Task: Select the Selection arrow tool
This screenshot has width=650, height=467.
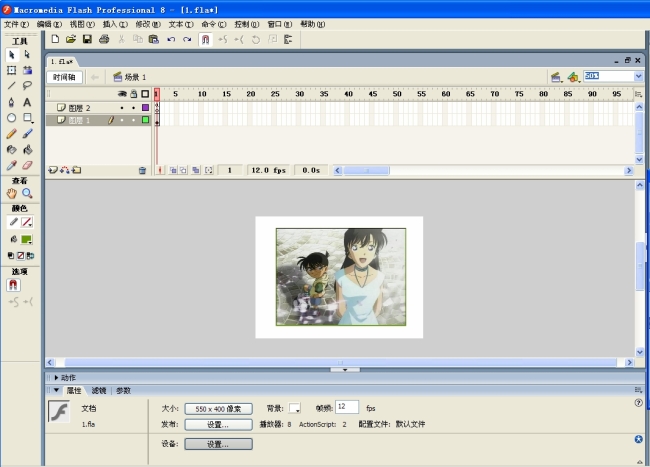Action: tap(12, 55)
